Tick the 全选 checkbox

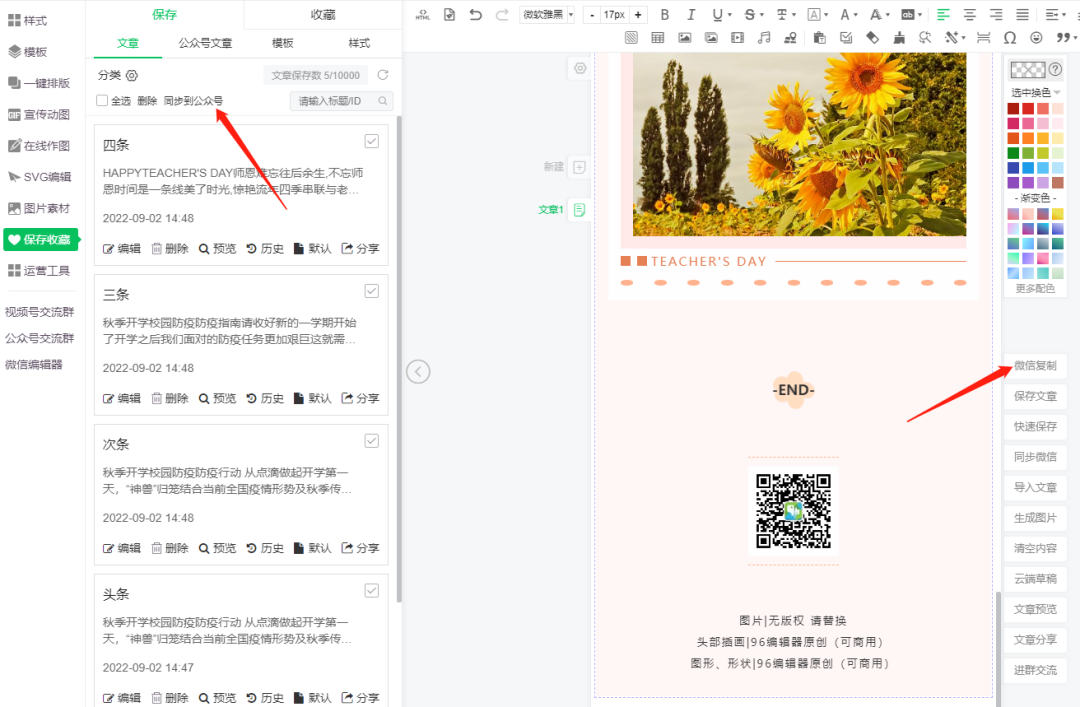point(102,101)
